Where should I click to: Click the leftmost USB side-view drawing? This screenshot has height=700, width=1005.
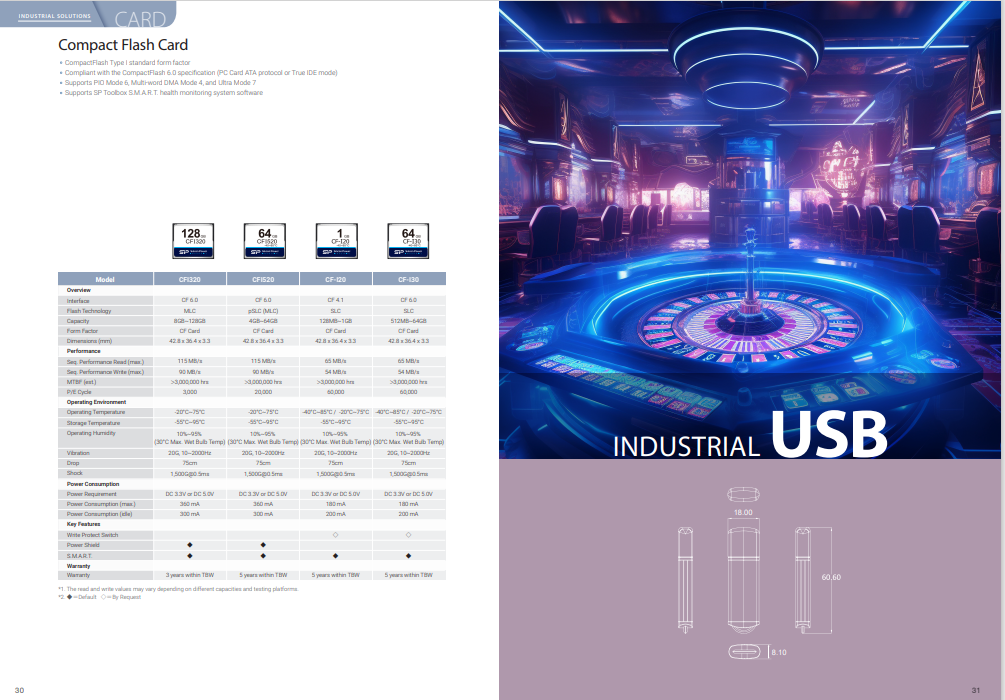684,578
